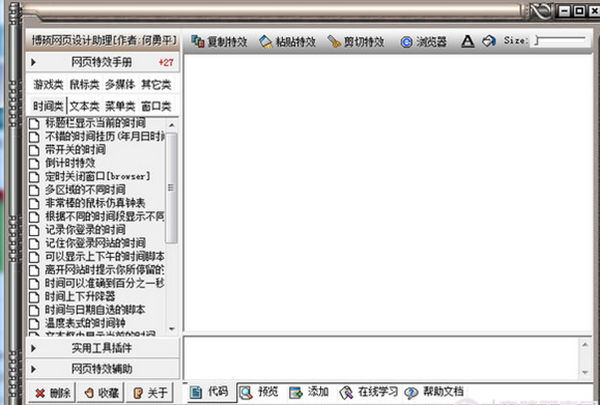Screen dimensions: 600x405
Task: Click the 代码 document icon
Action: point(196,392)
